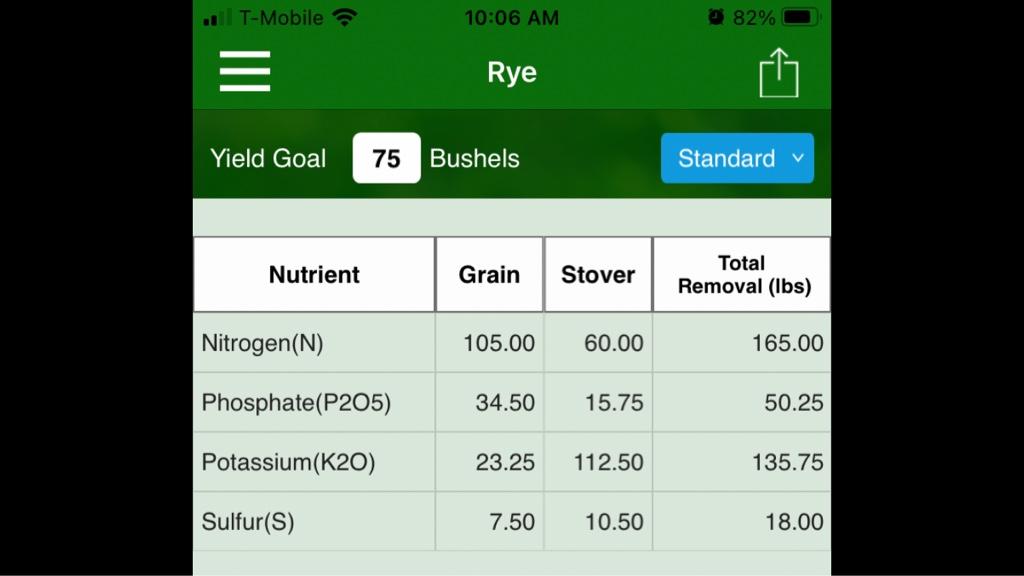The height and width of the screenshot is (576, 1024).
Task: Tap the 10:06 AM status clock
Action: [511, 18]
